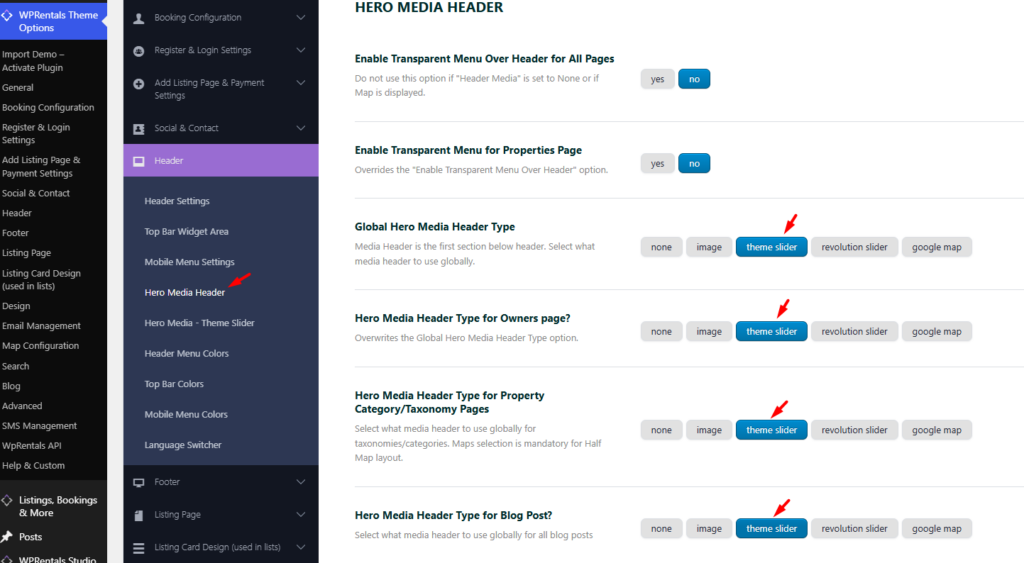Open Hero Media - Theme Slider item
Viewport: 1024px width, 563px height.
coord(199,323)
